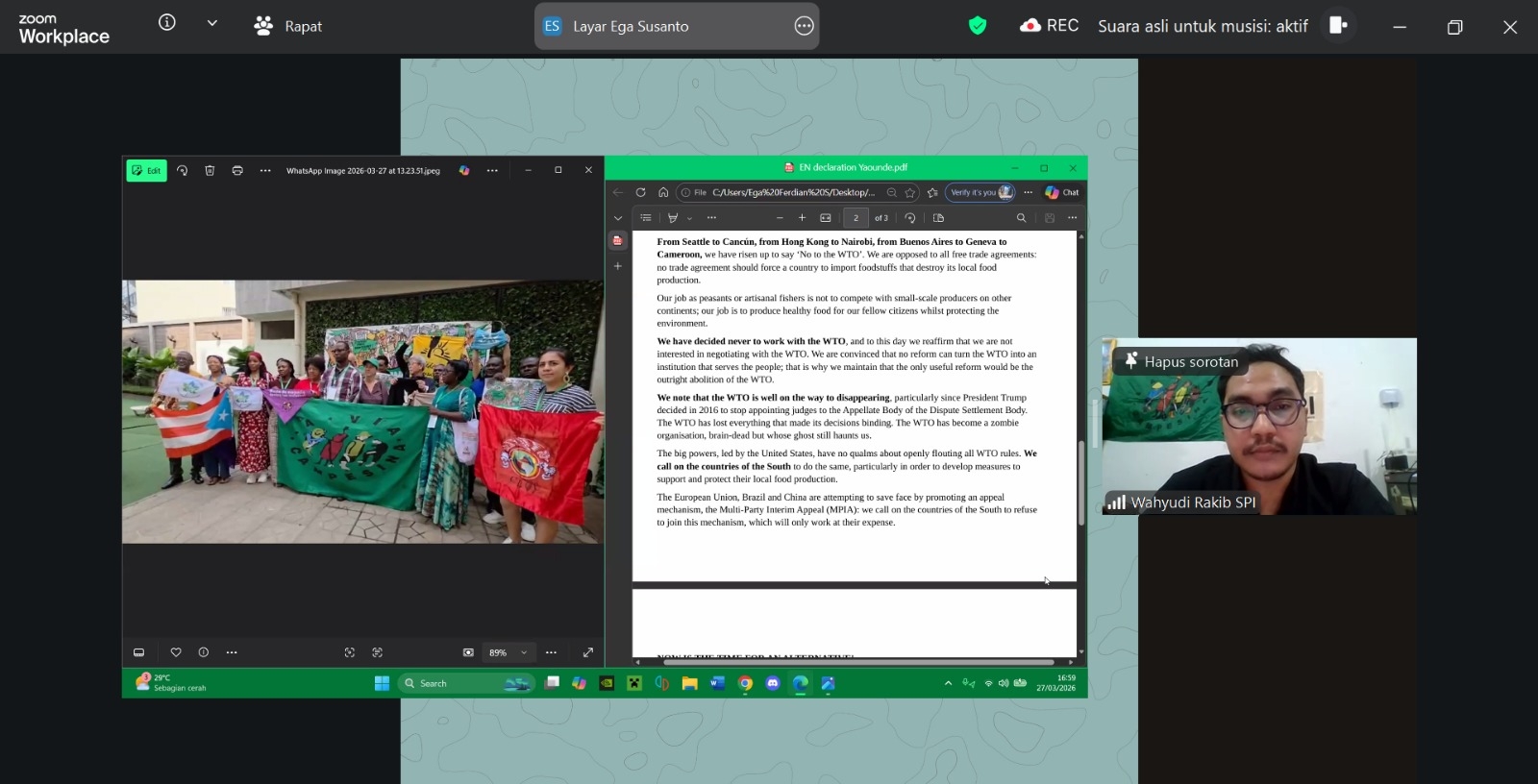
Task: Open the Zoom meeting info icon
Action: pos(167,23)
